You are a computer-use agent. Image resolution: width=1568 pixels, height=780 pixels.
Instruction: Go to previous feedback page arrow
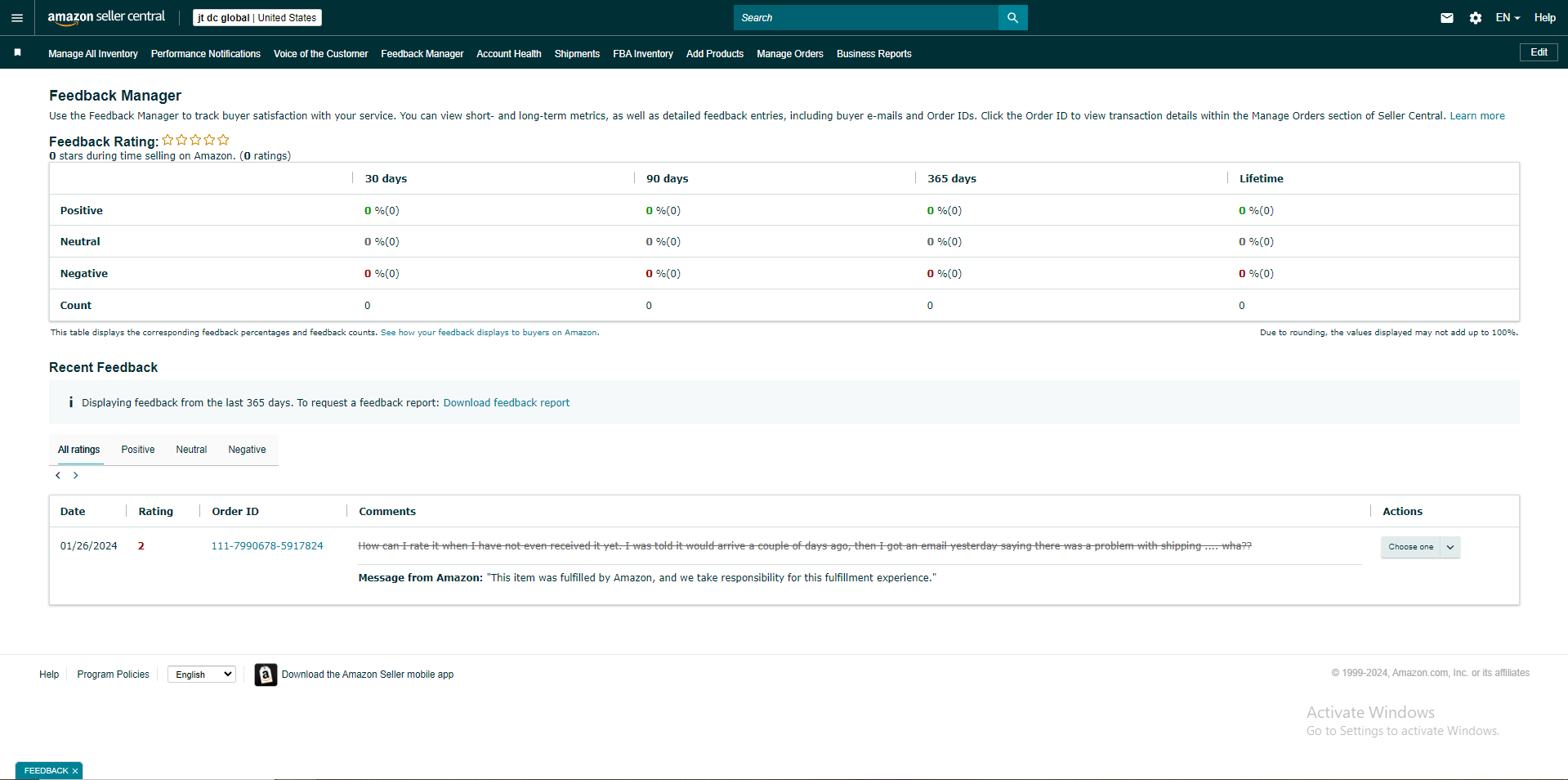coord(58,475)
